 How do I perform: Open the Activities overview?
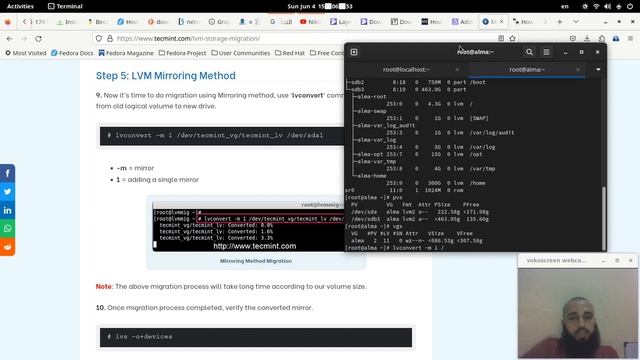point(20,6)
